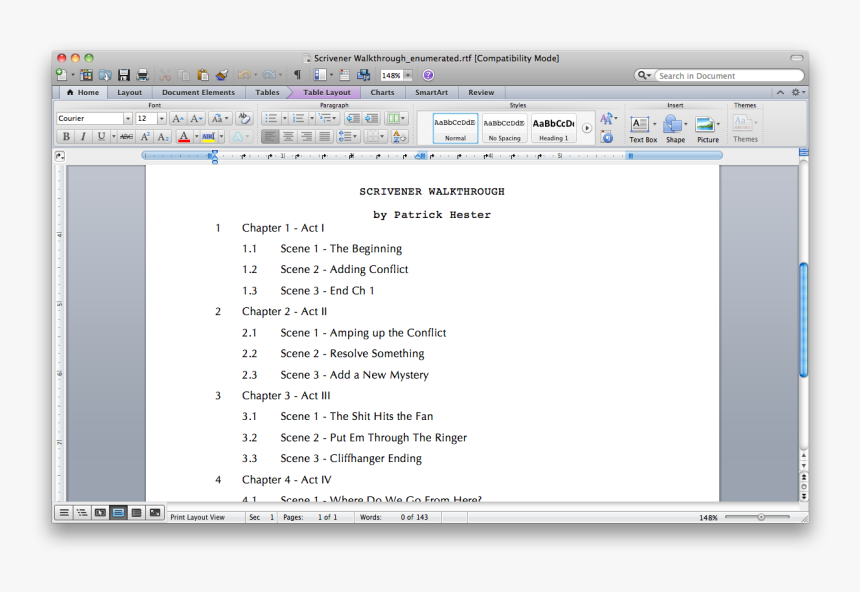Toggle bold formatting
Viewport: 860px width, 592px height.
65,136
